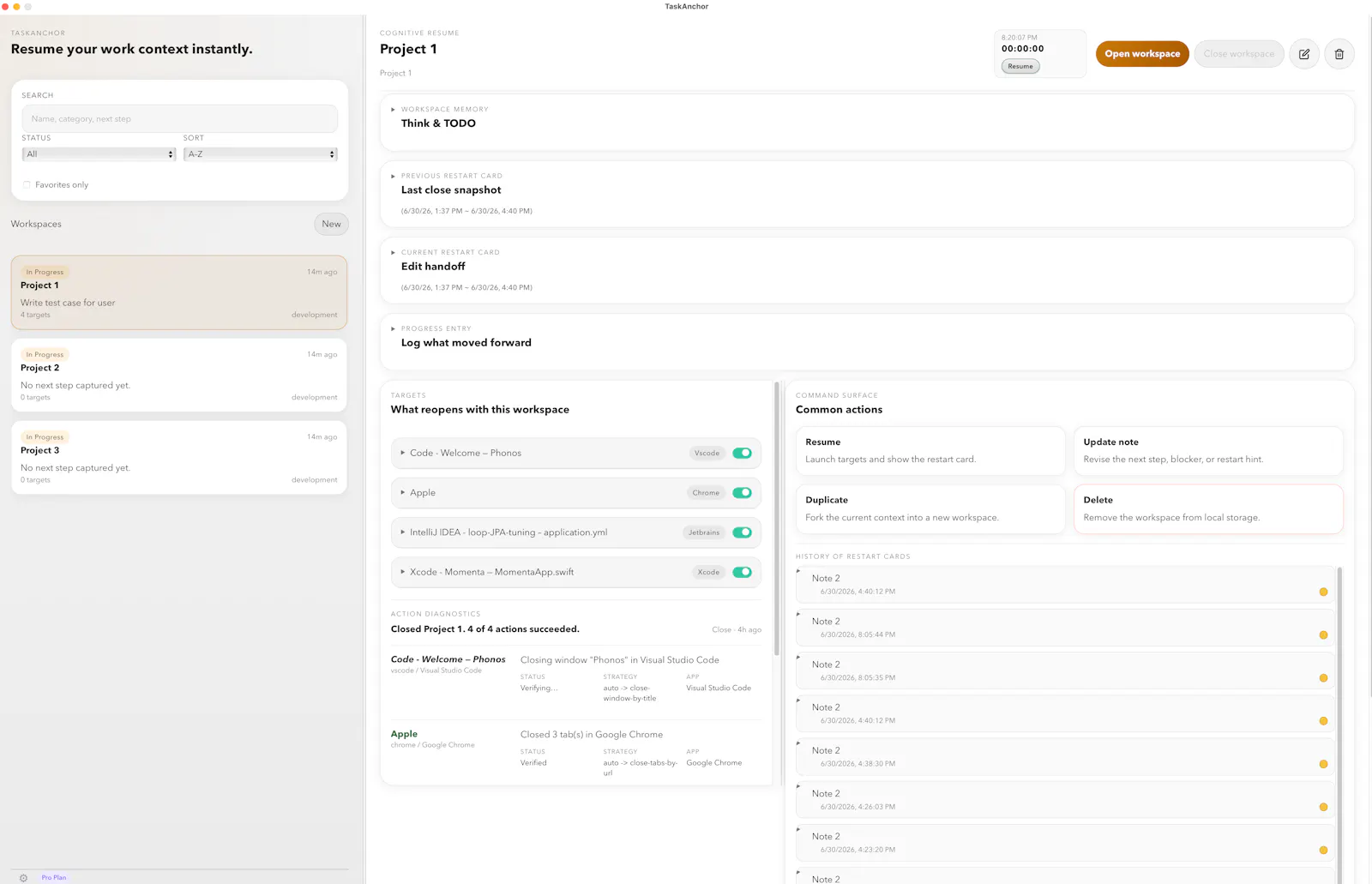This screenshot has height=884, width=1372.
Task: Click yellow dot on note dated 8:05:35 PM
Action: click(x=1323, y=678)
